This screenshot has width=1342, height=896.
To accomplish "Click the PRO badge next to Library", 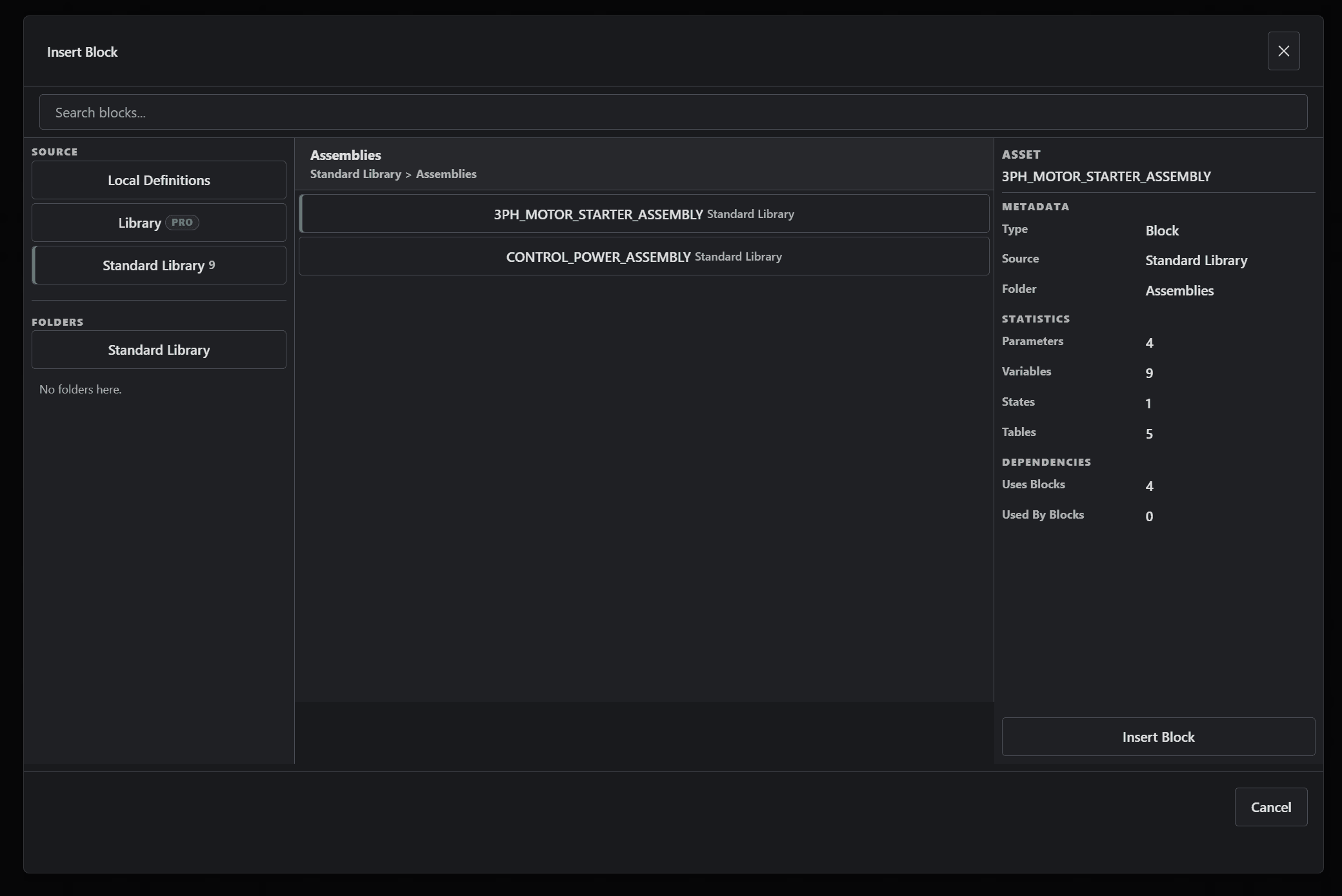I will pos(182,223).
